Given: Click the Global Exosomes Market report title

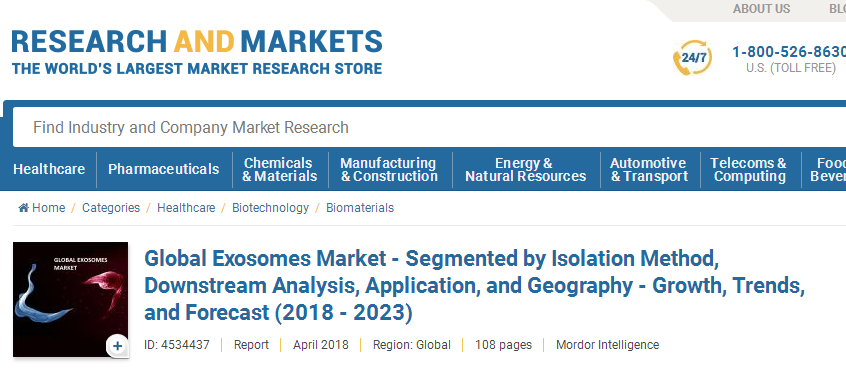Looking at the screenshot, I should (474, 286).
